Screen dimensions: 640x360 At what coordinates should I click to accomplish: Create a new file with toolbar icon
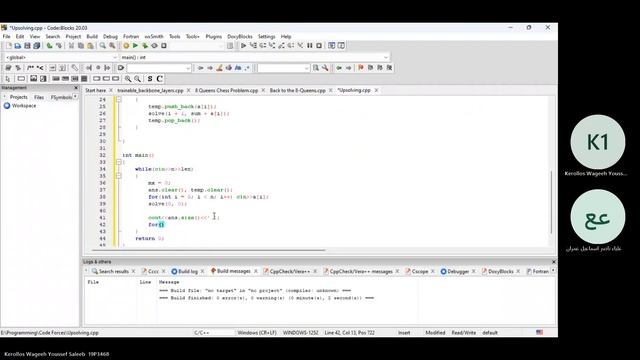coord(8,46)
